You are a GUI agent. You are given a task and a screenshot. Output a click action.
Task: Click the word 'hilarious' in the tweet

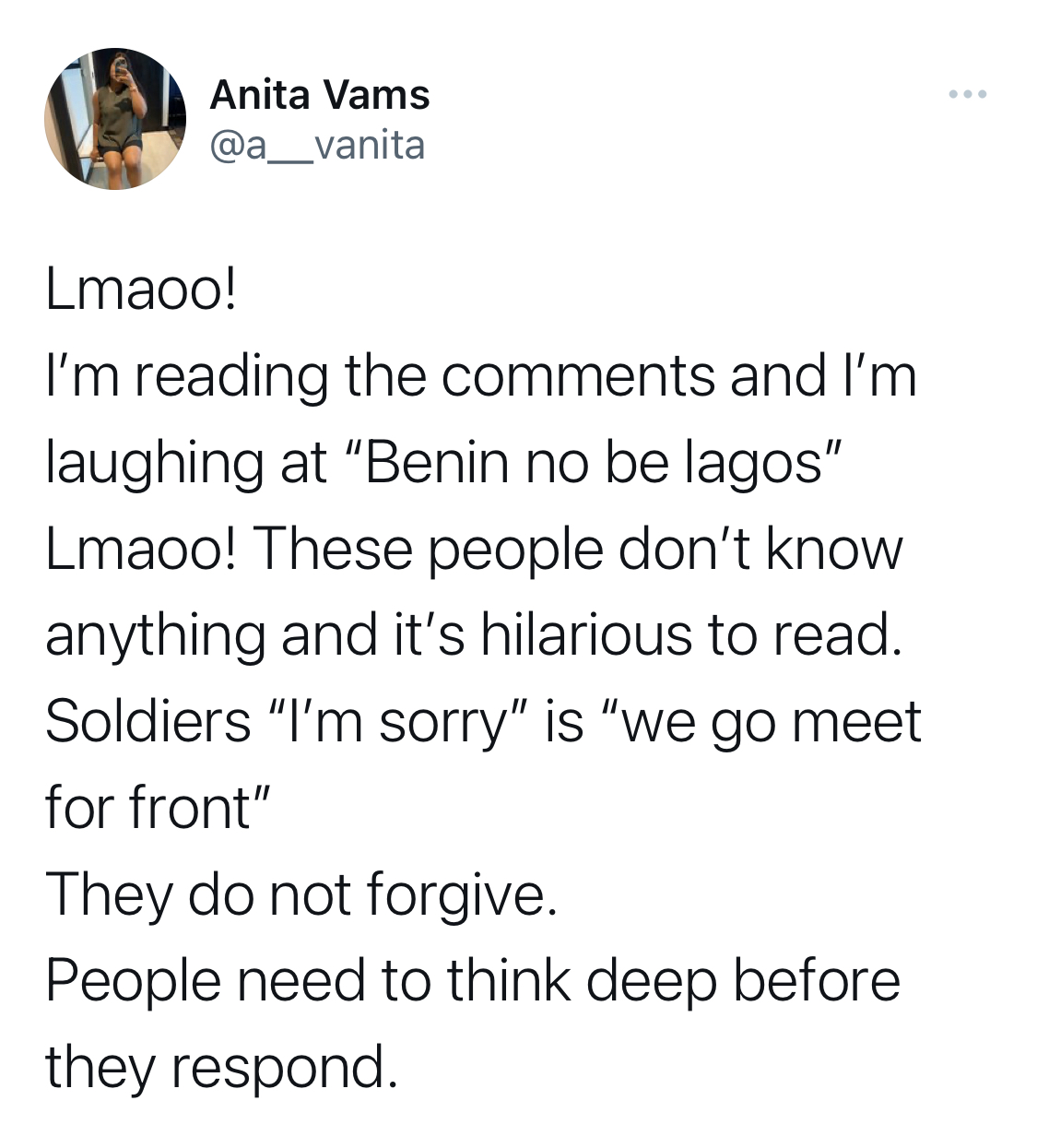coord(585,635)
